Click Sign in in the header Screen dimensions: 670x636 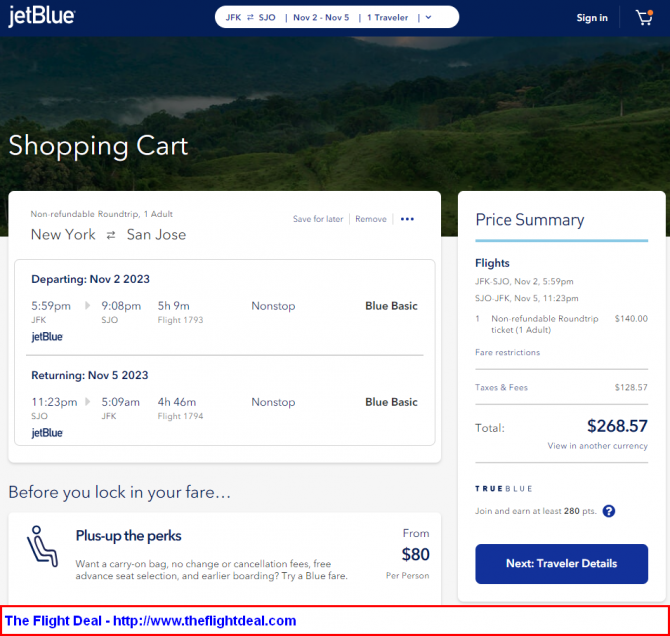[592, 18]
